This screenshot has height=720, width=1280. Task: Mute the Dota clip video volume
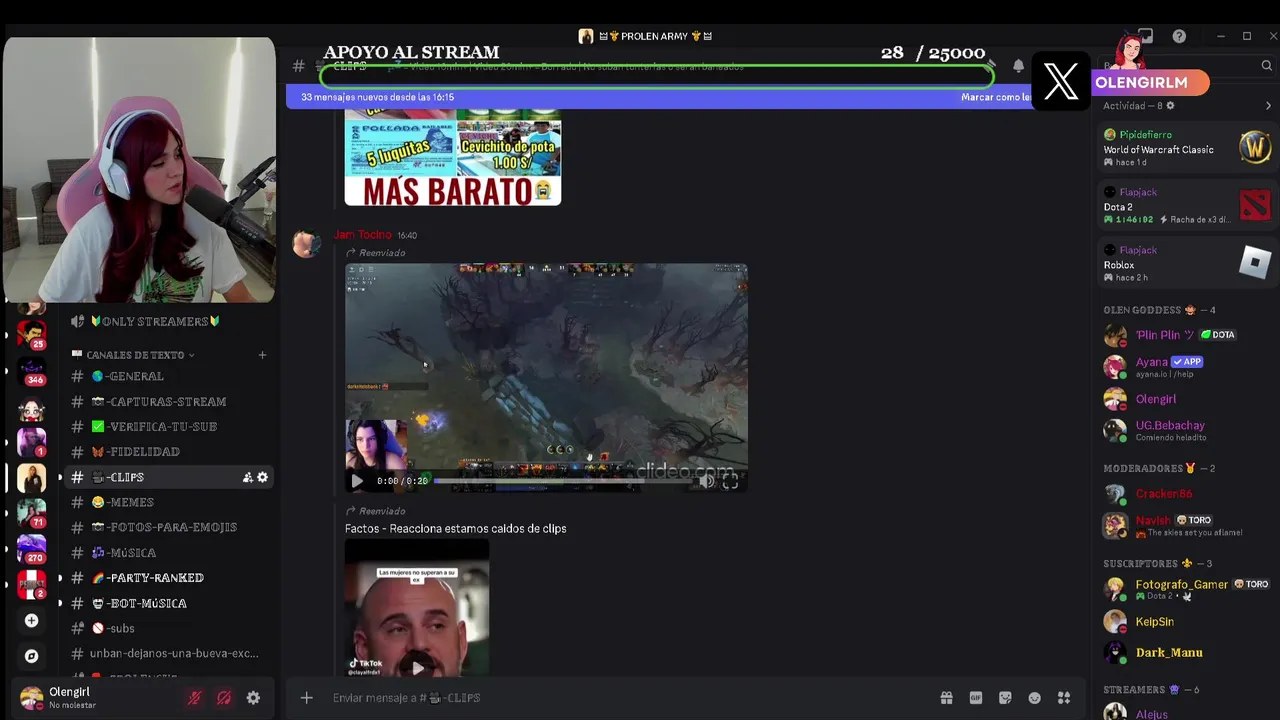pos(707,481)
